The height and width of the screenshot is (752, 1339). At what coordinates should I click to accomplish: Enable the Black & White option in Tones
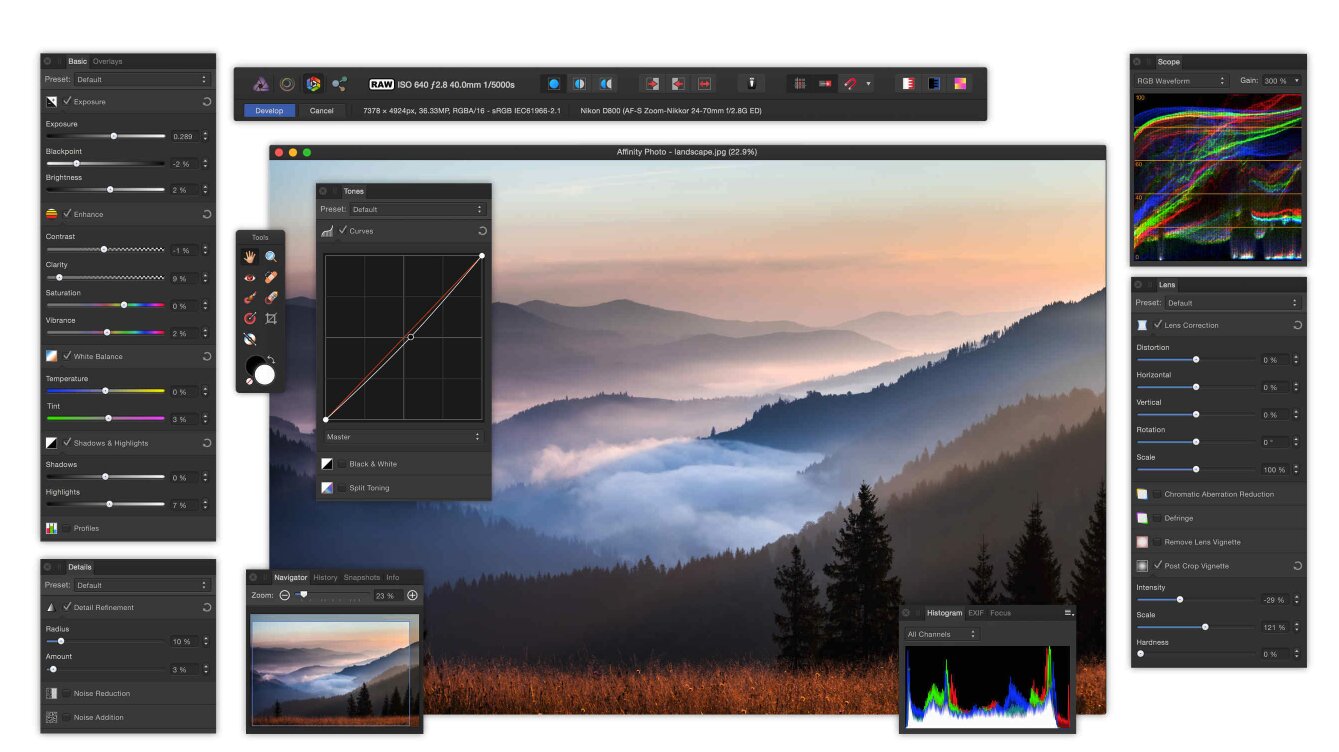340,463
